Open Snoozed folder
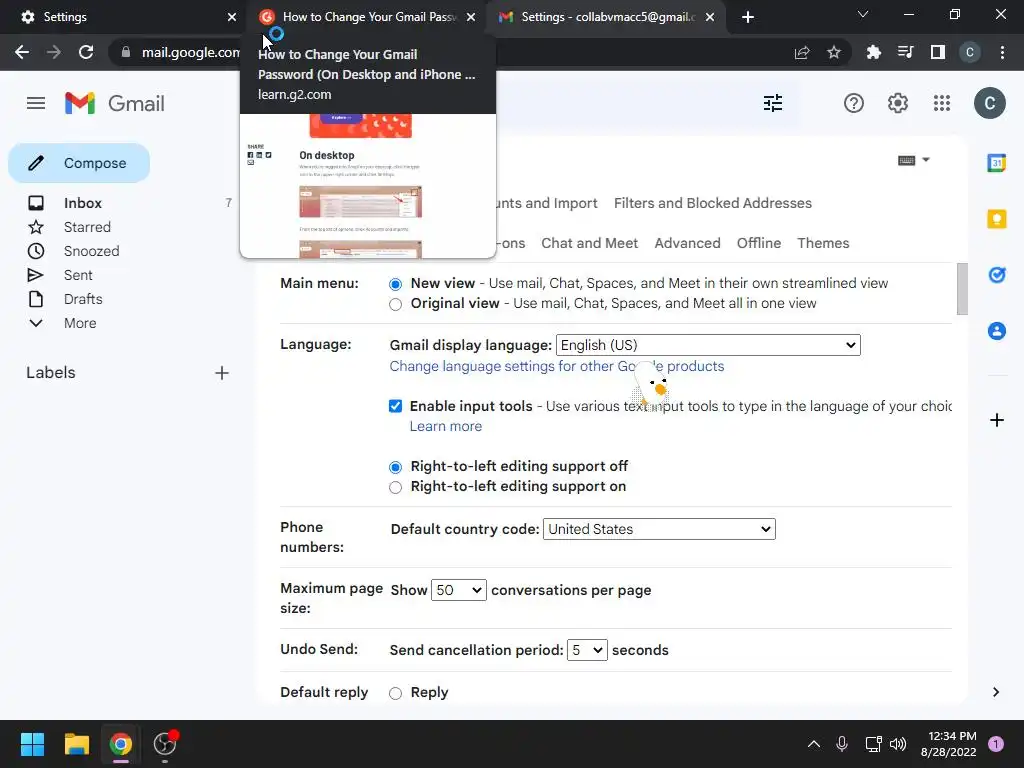 point(91,251)
